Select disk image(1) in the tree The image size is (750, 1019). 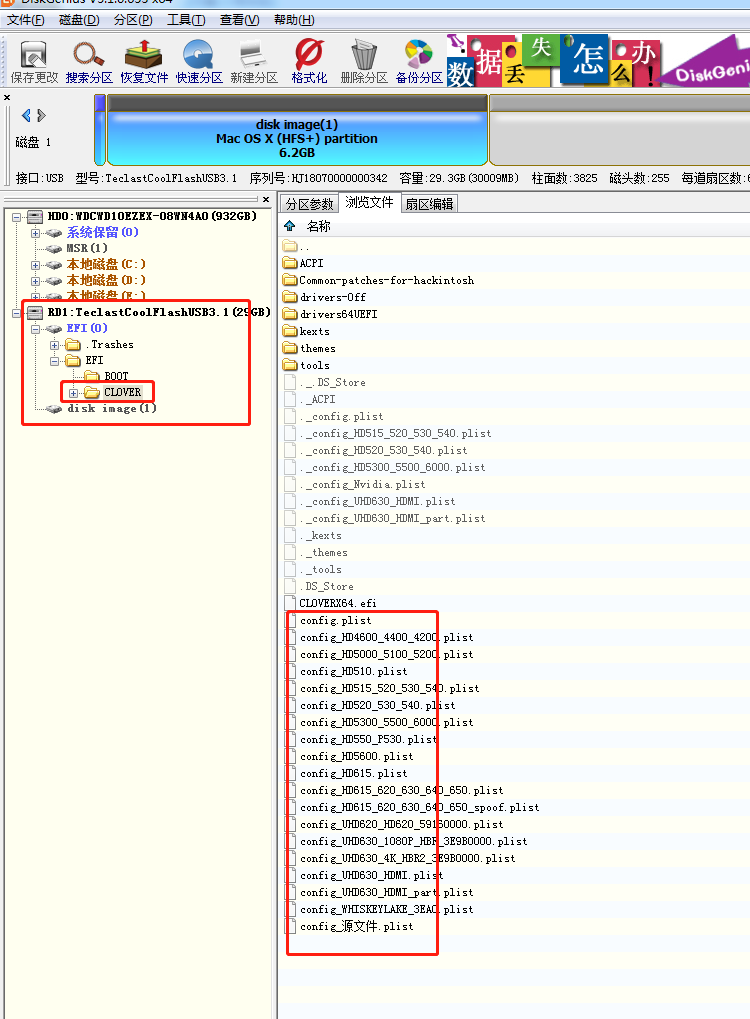112,408
